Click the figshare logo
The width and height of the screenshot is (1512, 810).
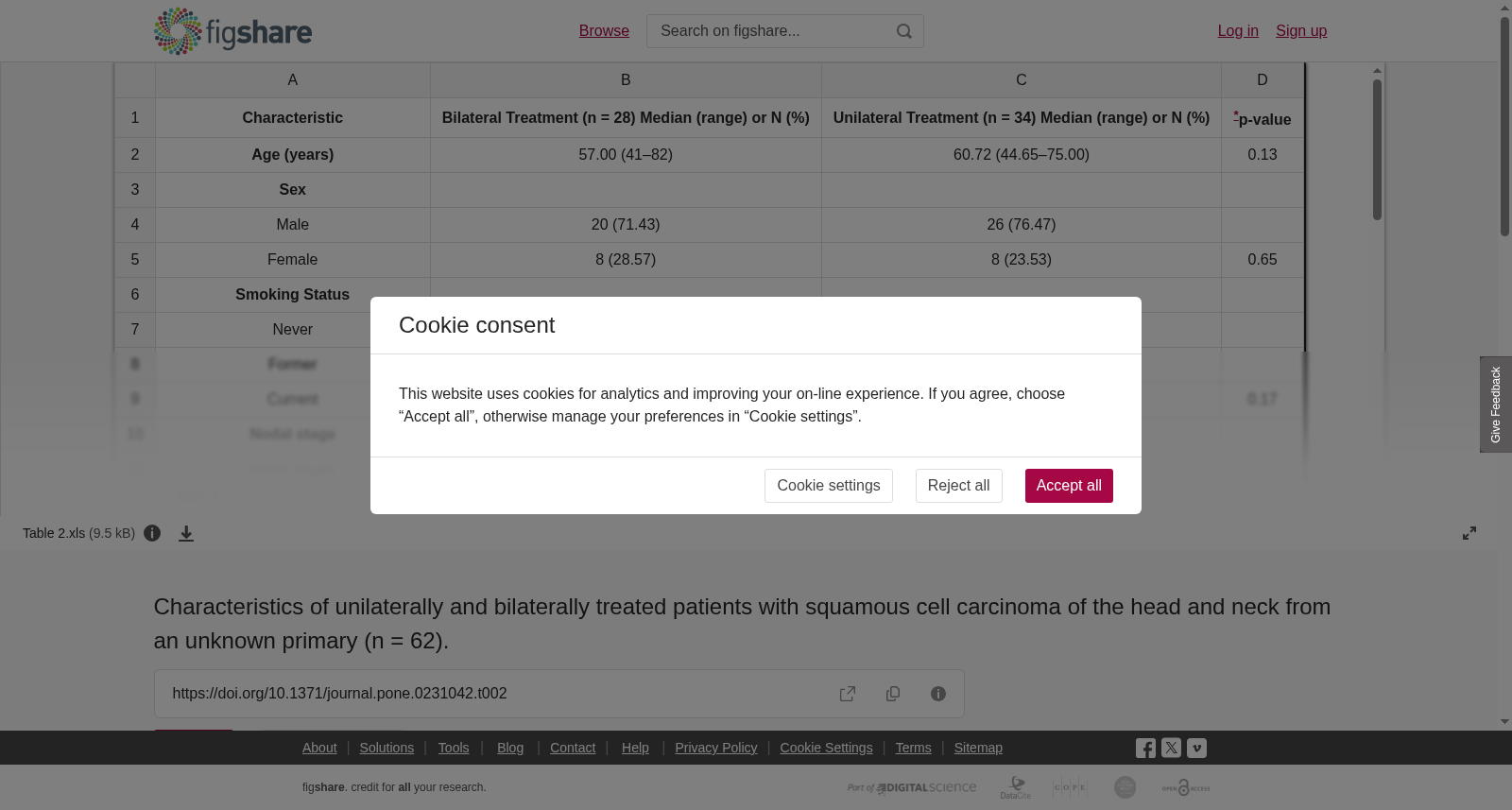pos(232,31)
